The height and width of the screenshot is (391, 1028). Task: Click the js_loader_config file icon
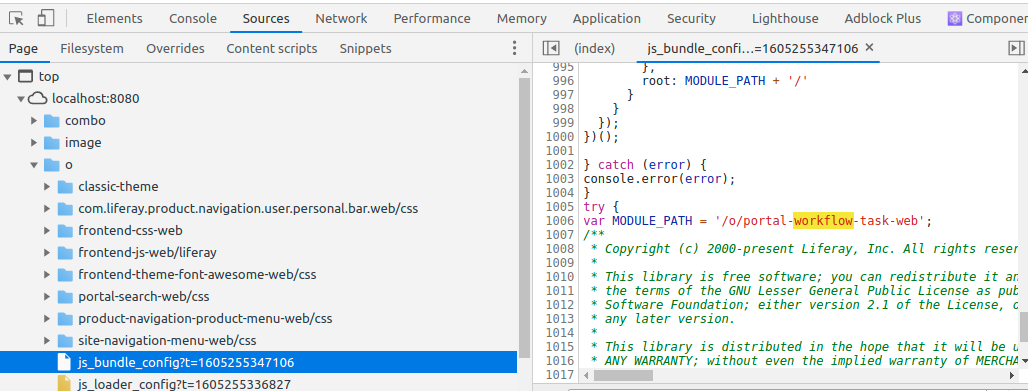64,384
